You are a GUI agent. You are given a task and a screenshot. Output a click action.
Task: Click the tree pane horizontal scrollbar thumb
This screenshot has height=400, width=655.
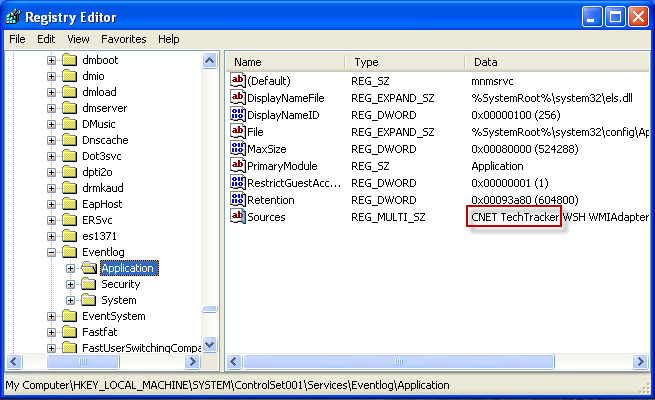click(83, 361)
